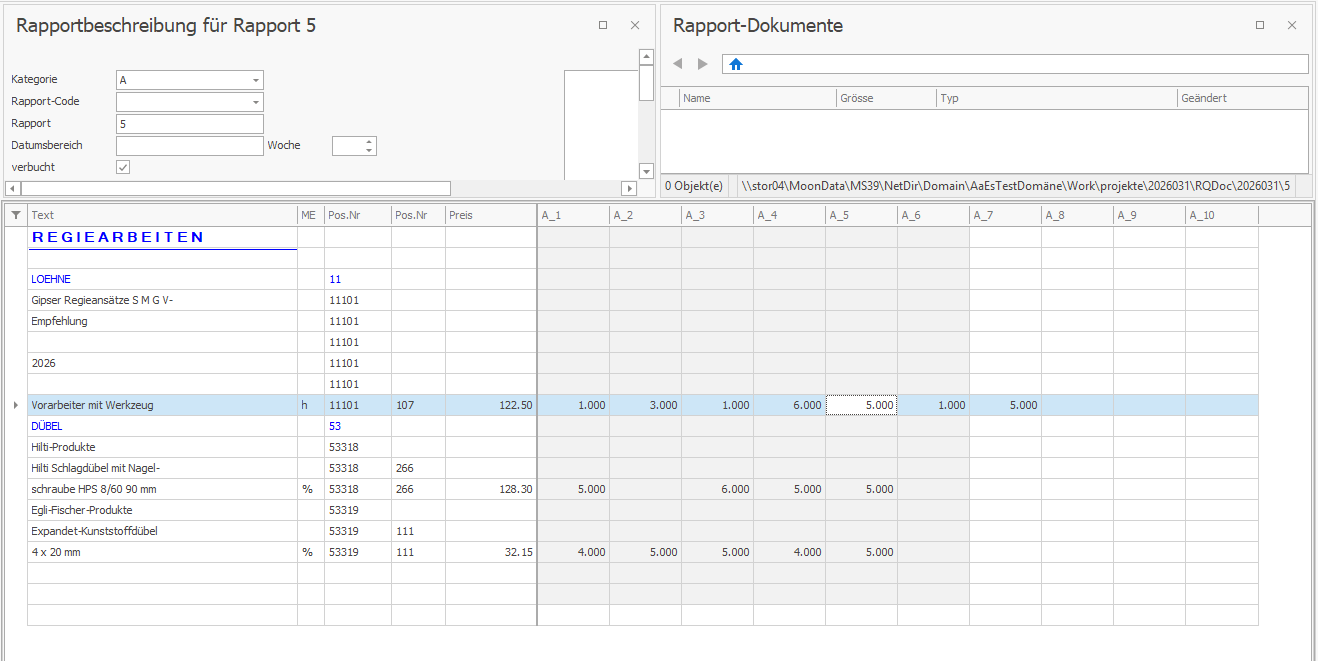Viewport: 1318px width, 661px height.
Task: Open the Rapport-Code dropdown
Action: tap(256, 102)
